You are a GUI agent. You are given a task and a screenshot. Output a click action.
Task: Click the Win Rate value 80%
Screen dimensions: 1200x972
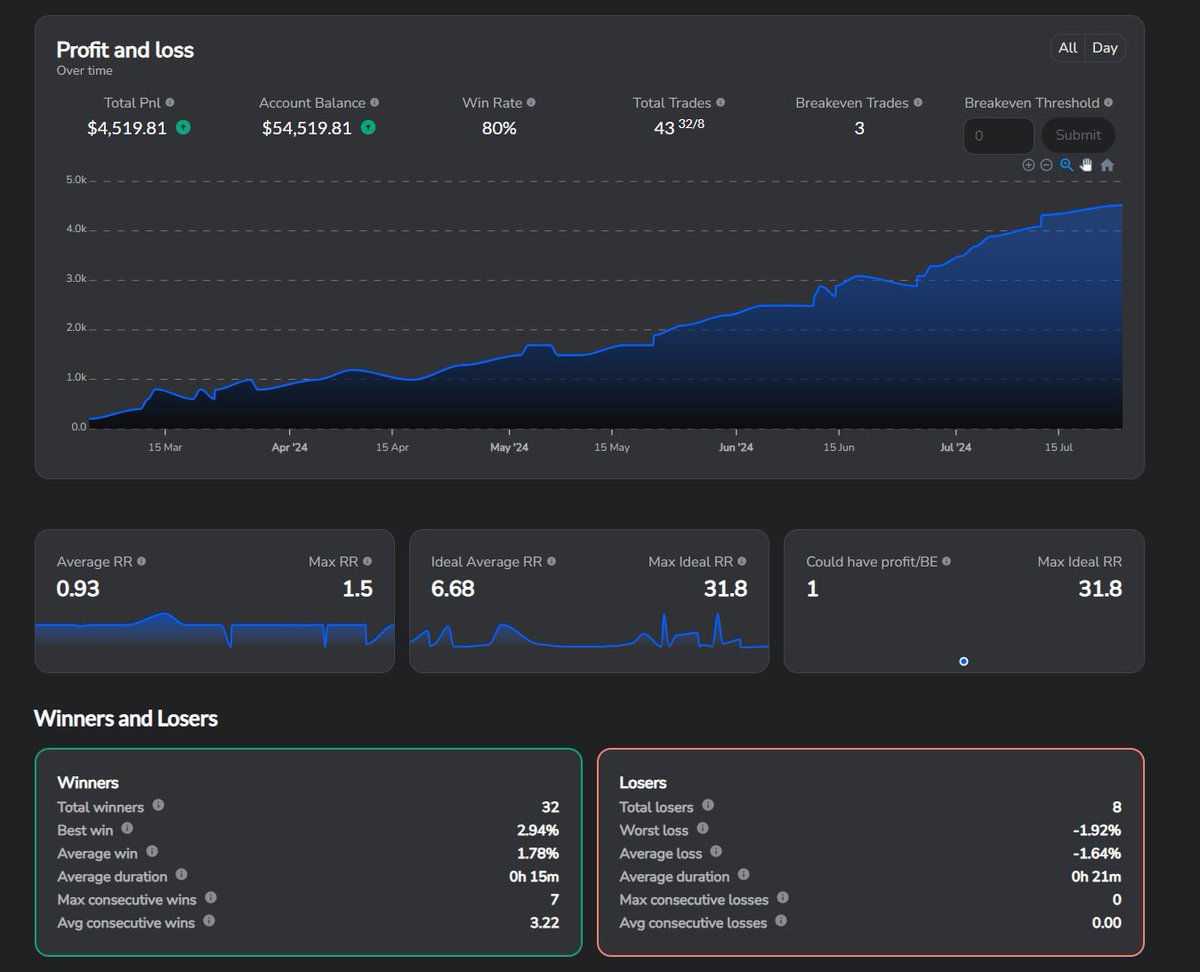coord(499,128)
